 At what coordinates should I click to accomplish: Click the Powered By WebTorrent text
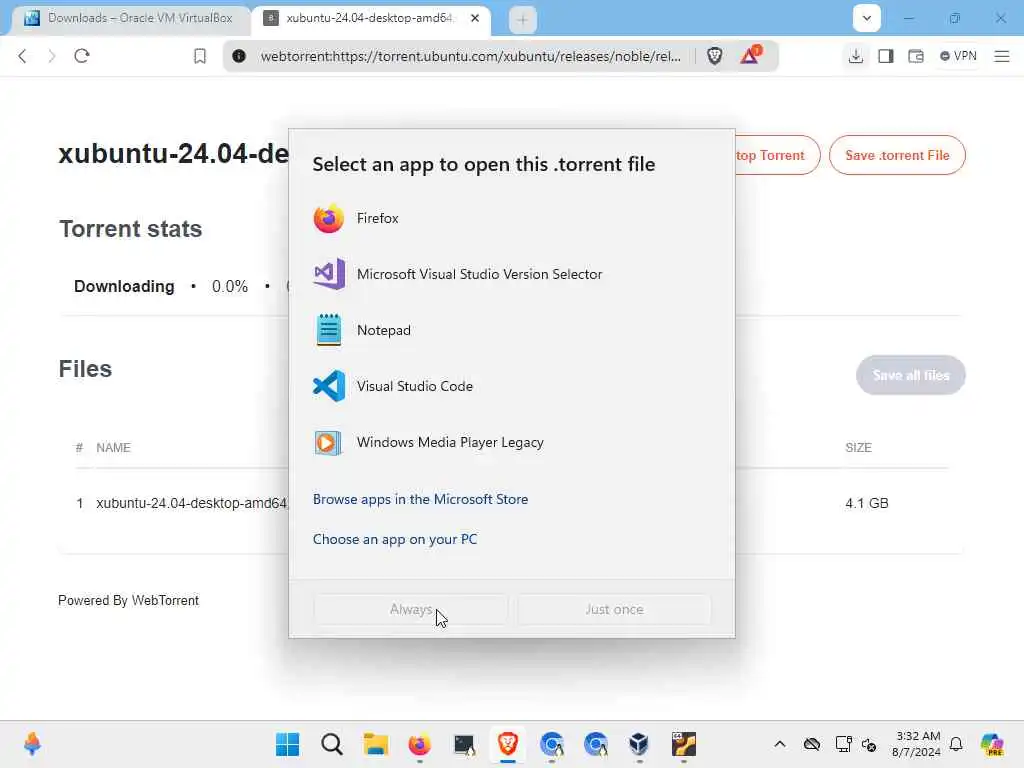pos(129,600)
